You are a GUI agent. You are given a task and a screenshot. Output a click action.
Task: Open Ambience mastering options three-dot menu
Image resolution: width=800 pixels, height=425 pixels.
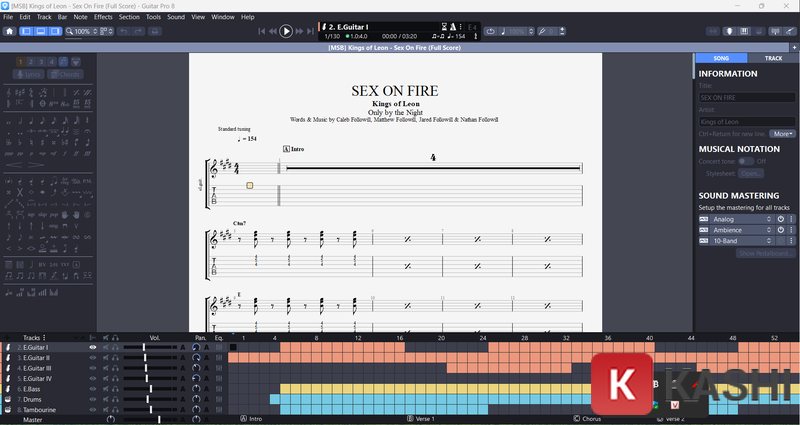tap(791, 230)
